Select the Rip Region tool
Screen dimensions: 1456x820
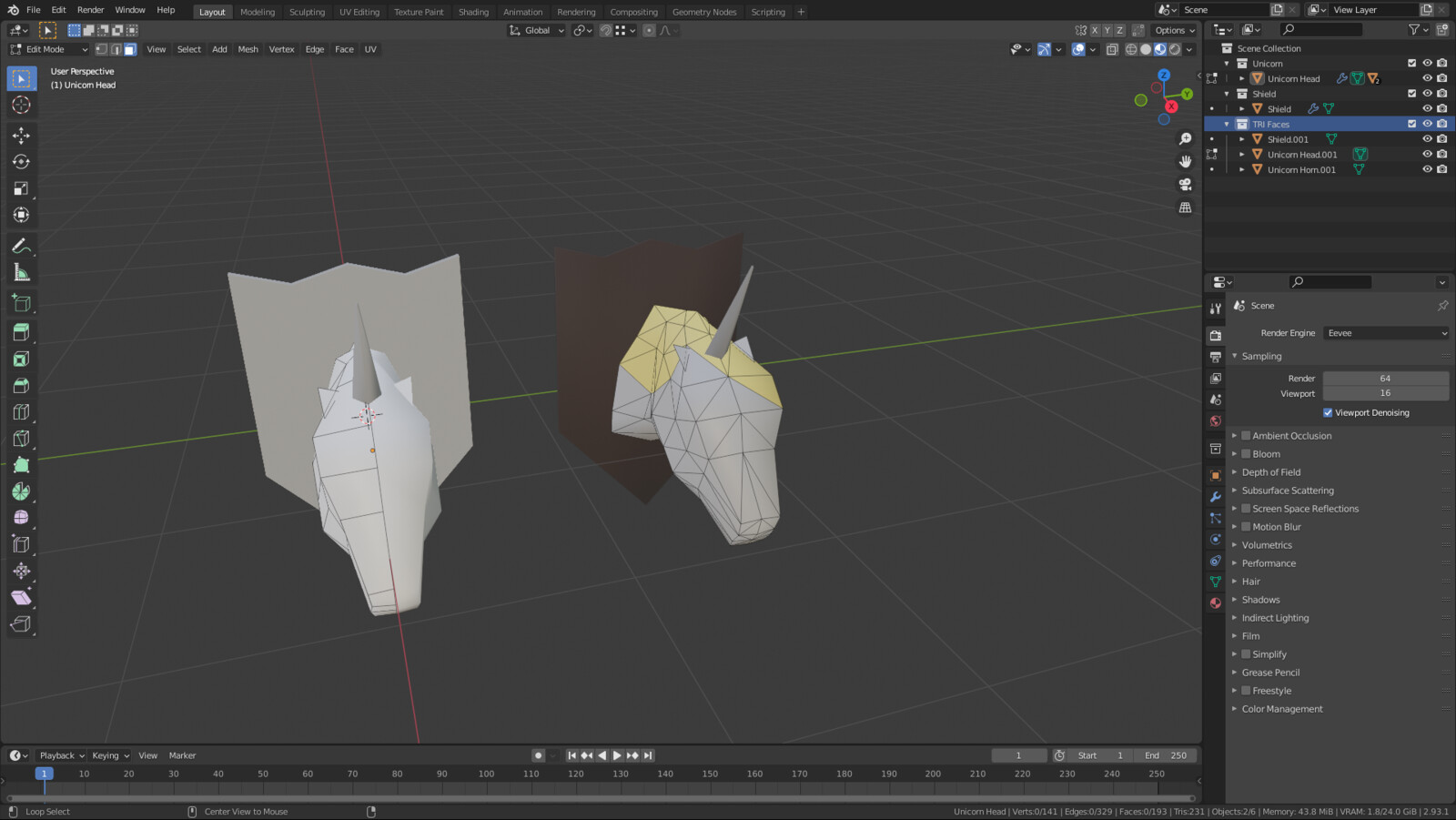click(21, 623)
